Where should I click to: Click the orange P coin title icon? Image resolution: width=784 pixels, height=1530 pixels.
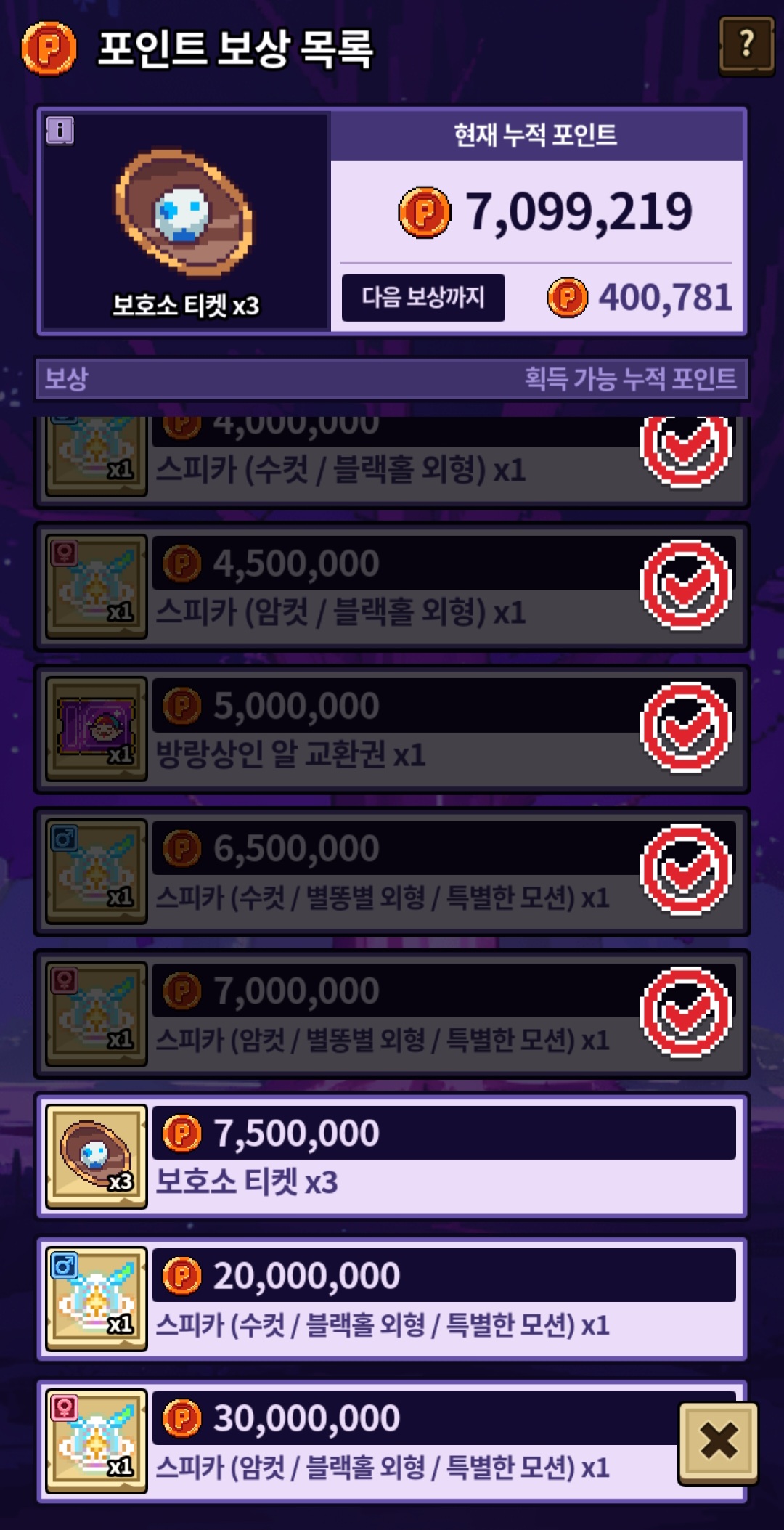point(49,48)
